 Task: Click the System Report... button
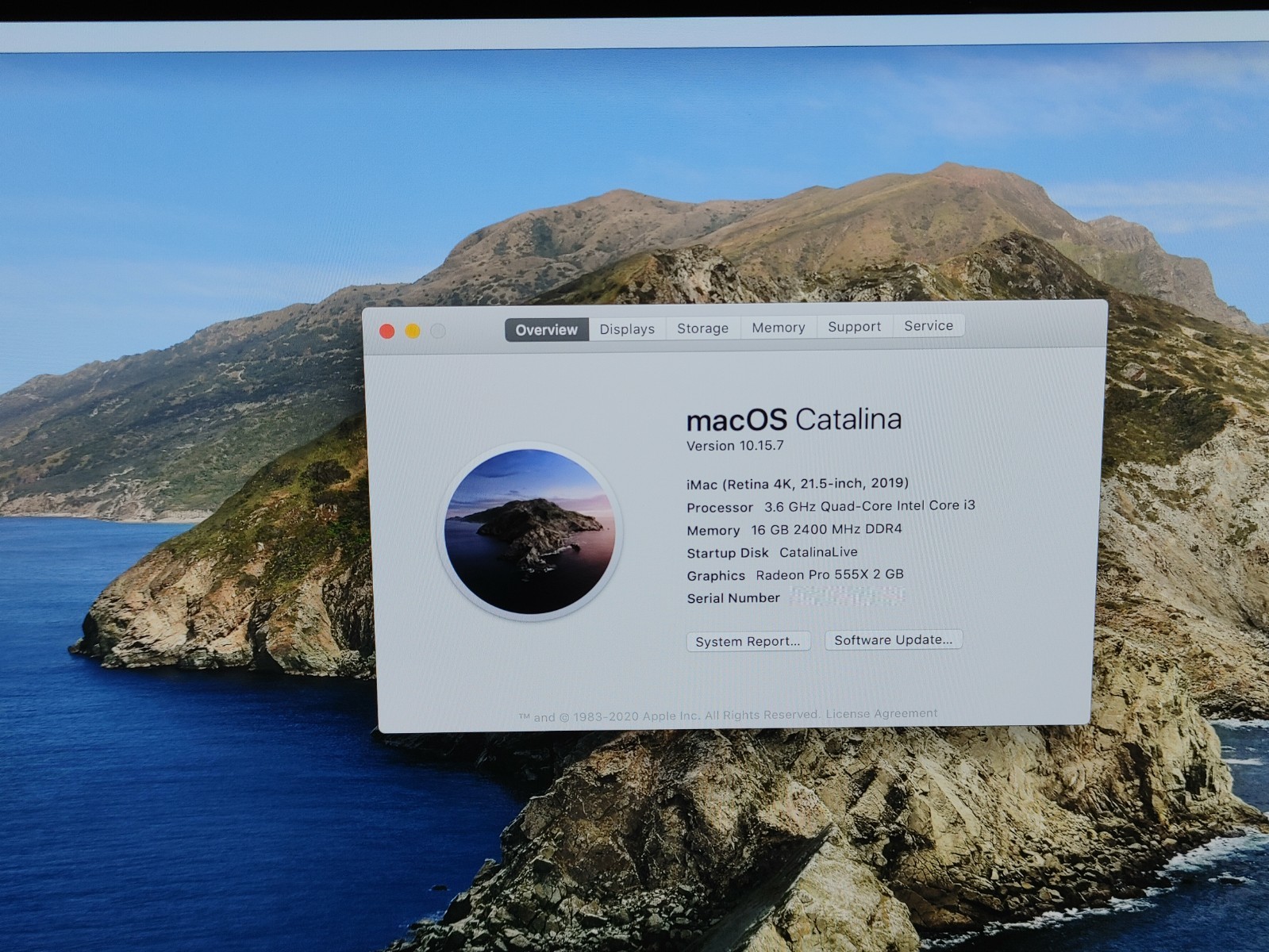point(748,642)
